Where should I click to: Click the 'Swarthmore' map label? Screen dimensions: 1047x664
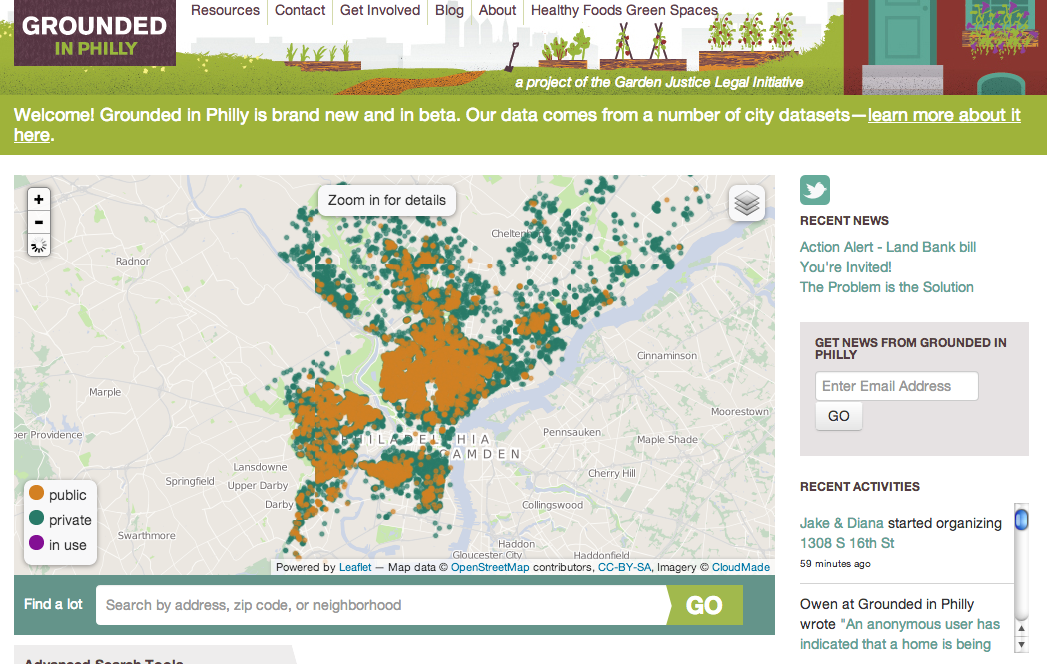pyautogui.click(x=147, y=535)
